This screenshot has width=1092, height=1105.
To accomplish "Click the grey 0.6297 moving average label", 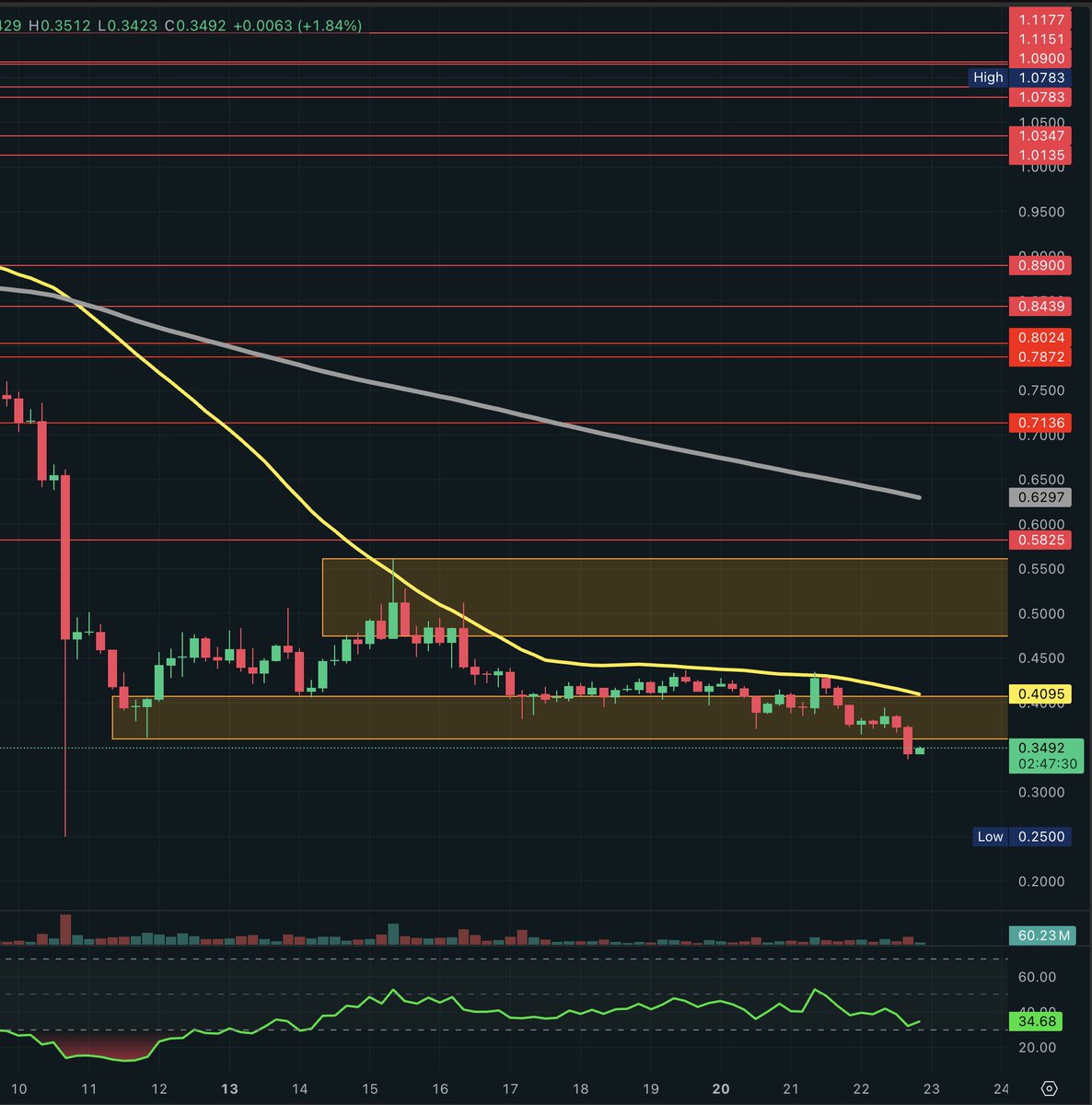I will (1040, 497).
